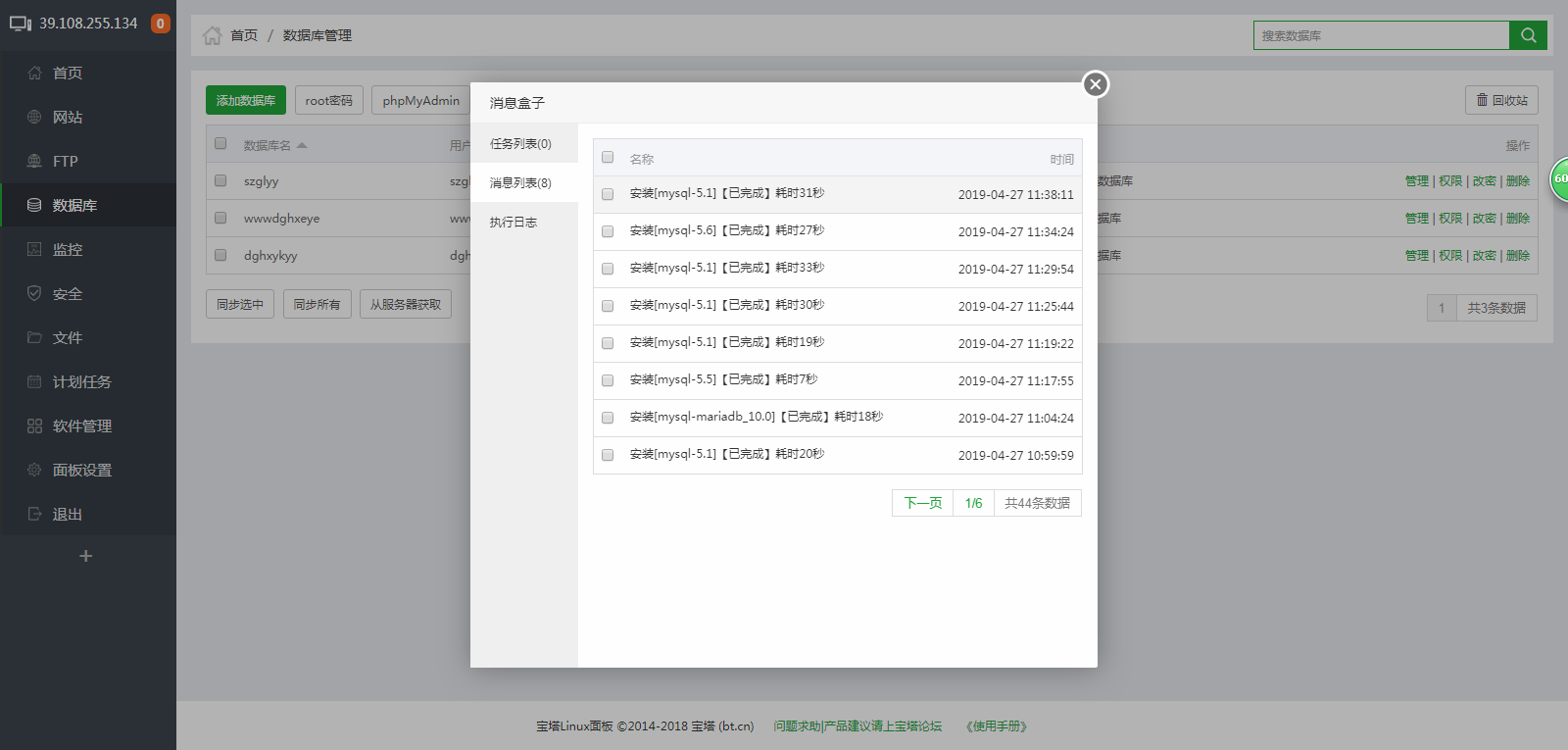Click the 时间 column header
The image size is (1568, 750).
[1061, 159]
